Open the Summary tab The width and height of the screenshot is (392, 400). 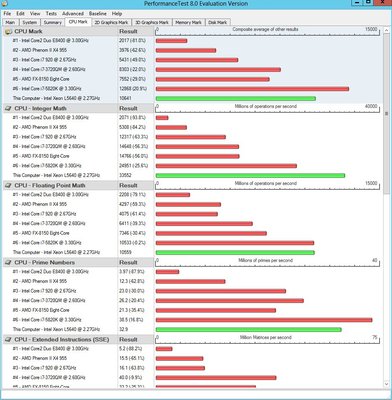coord(53,22)
